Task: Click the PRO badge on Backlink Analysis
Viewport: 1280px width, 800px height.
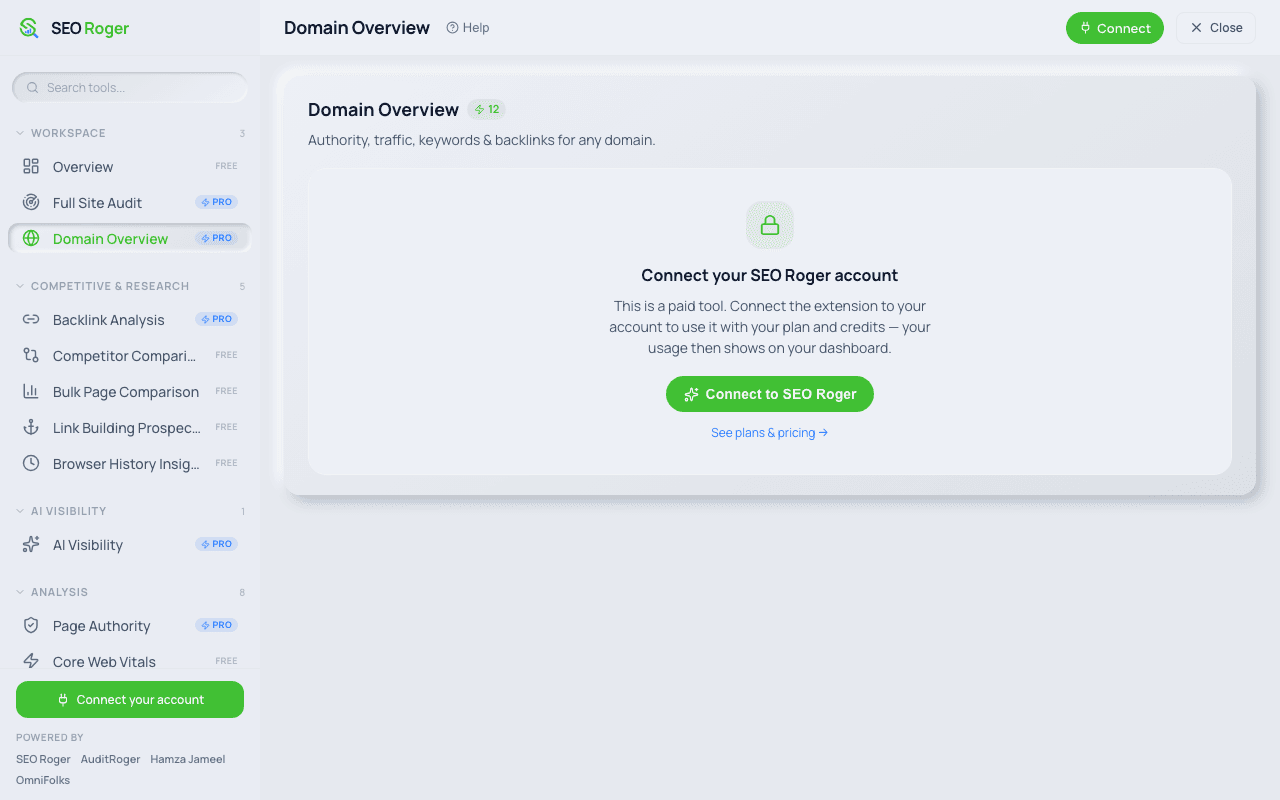Action: 216,319
